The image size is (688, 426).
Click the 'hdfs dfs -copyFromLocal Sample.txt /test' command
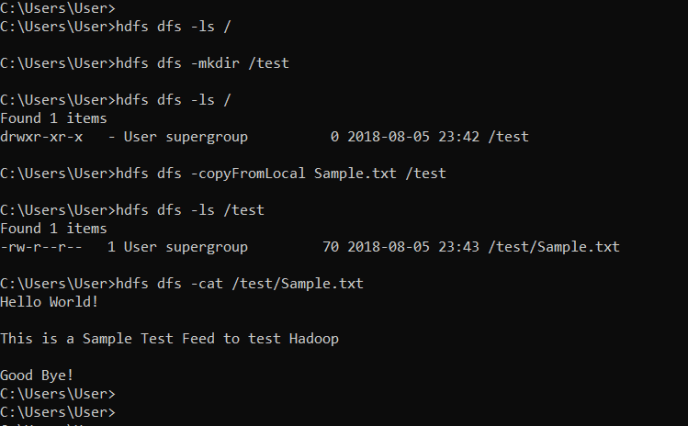281,173
